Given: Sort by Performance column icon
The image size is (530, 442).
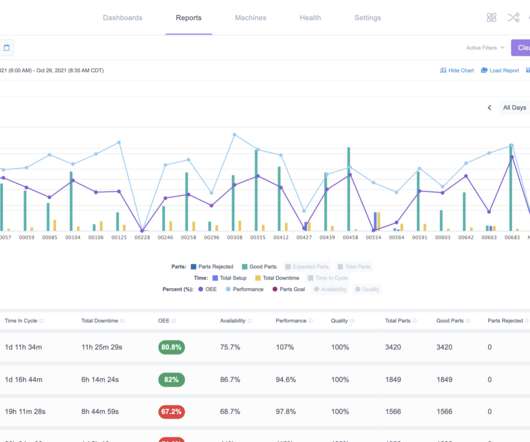Looking at the screenshot, I should tap(311, 321).
